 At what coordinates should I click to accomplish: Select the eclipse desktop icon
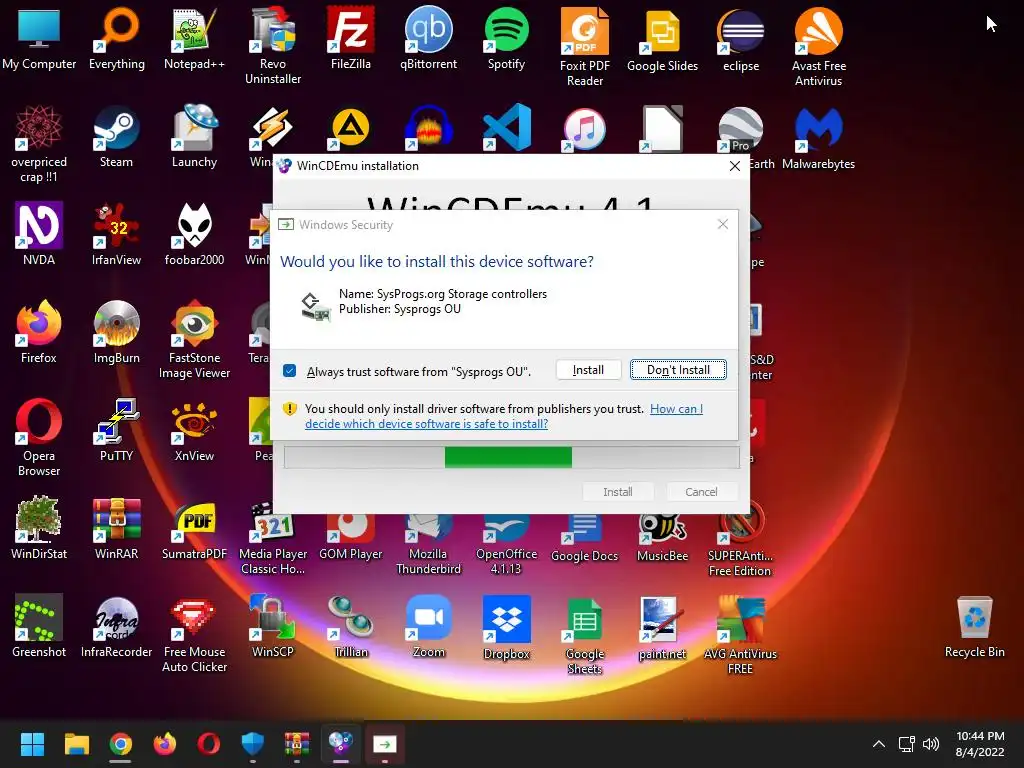pyautogui.click(x=741, y=40)
